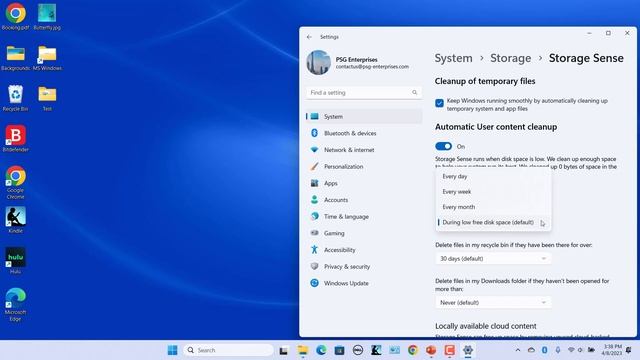Screen dimensions: 640x360
Task: Go to Storage in the breadcrumb
Action: 511,58
